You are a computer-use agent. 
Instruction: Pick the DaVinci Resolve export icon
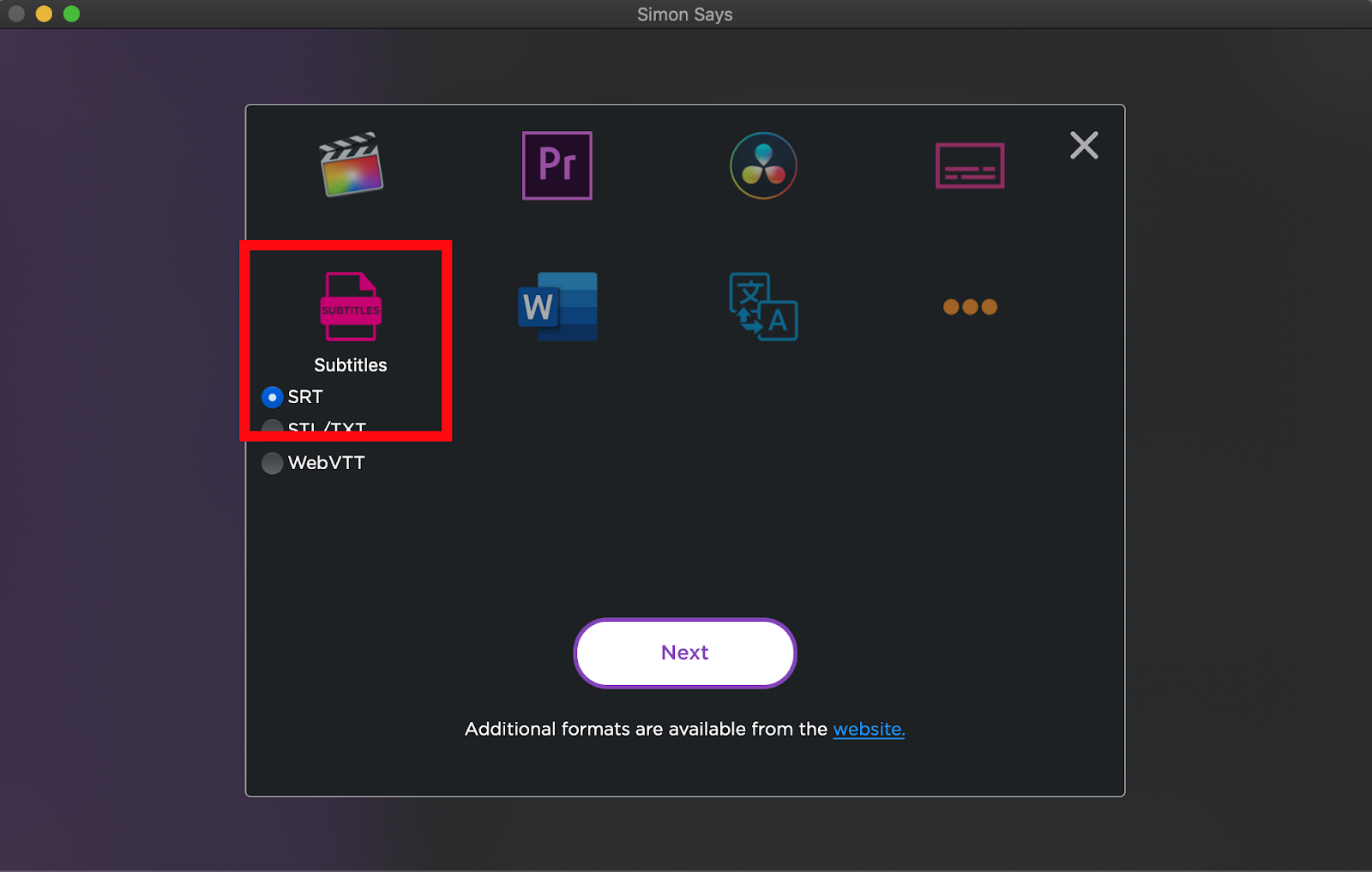tap(763, 165)
